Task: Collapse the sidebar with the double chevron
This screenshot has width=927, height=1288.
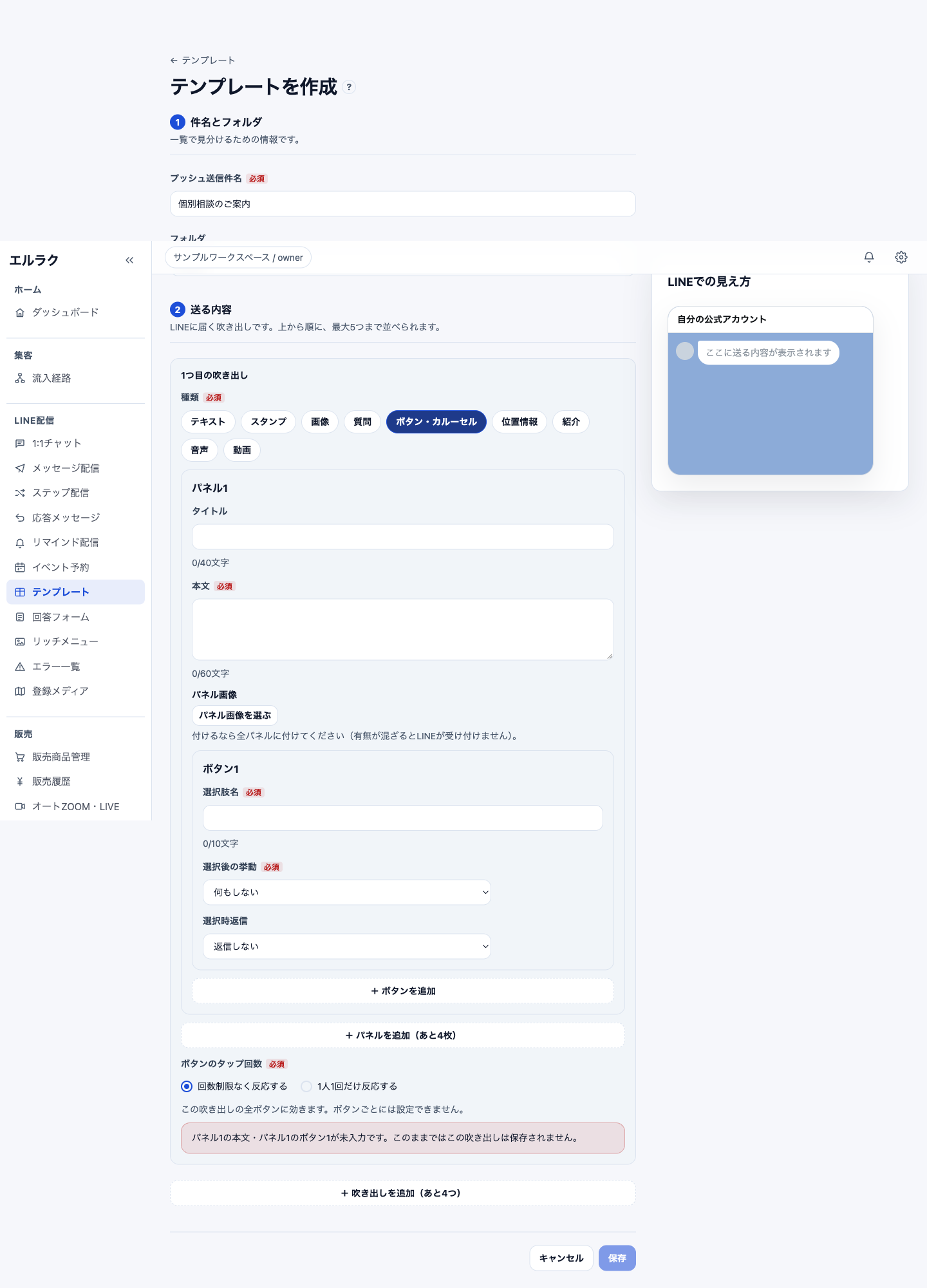Action: coord(129,260)
